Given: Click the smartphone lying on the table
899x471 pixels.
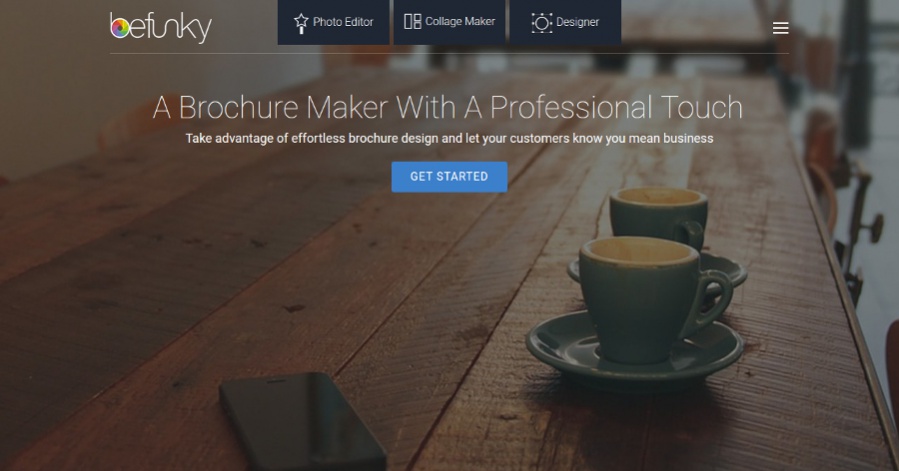Looking at the screenshot, I should tap(303, 421).
